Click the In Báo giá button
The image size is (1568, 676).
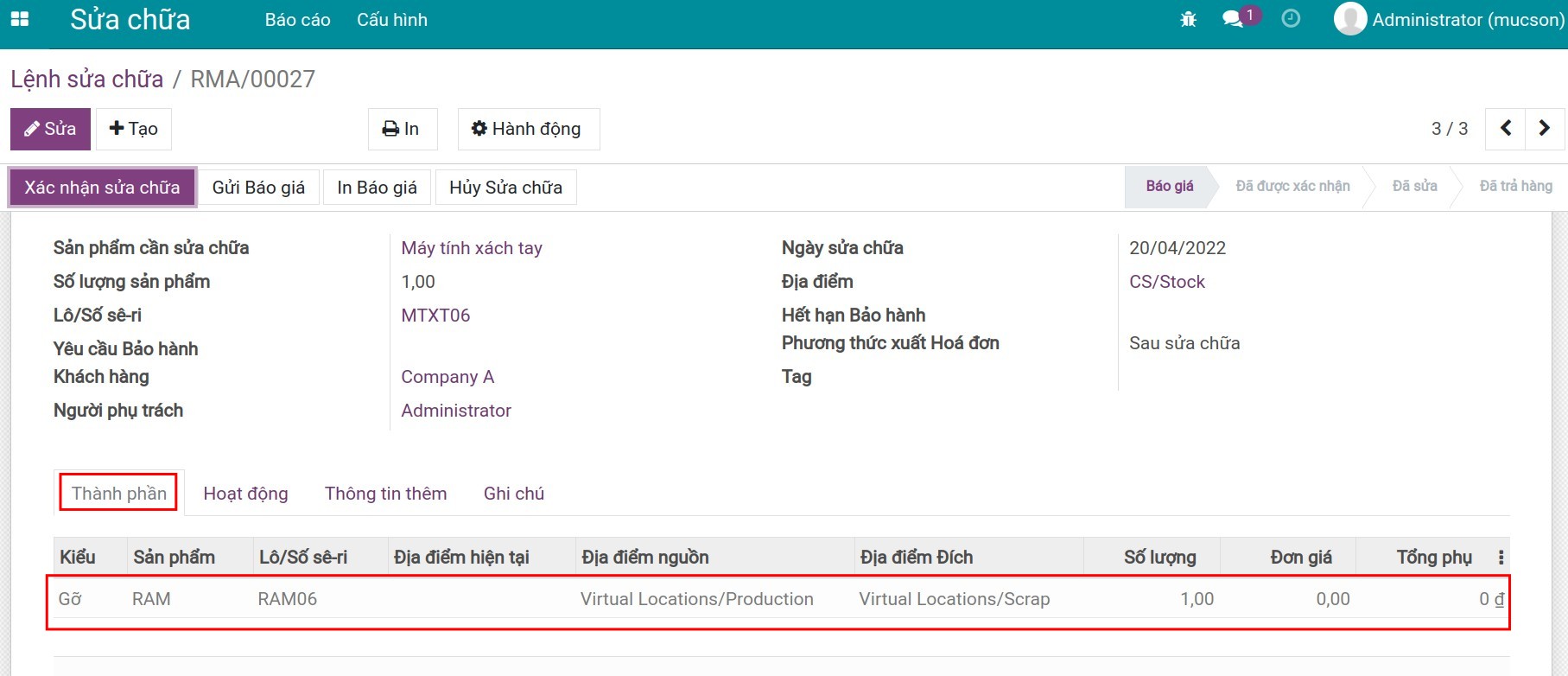(377, 188)
